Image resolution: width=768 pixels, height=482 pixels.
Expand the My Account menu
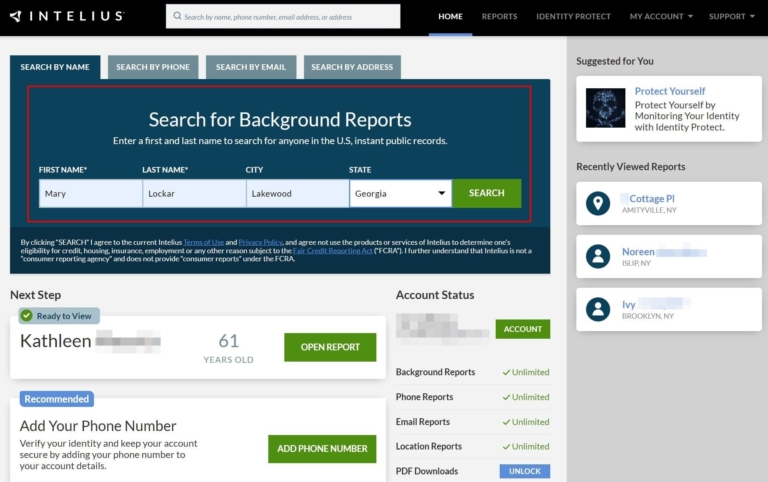pos(661,17)
